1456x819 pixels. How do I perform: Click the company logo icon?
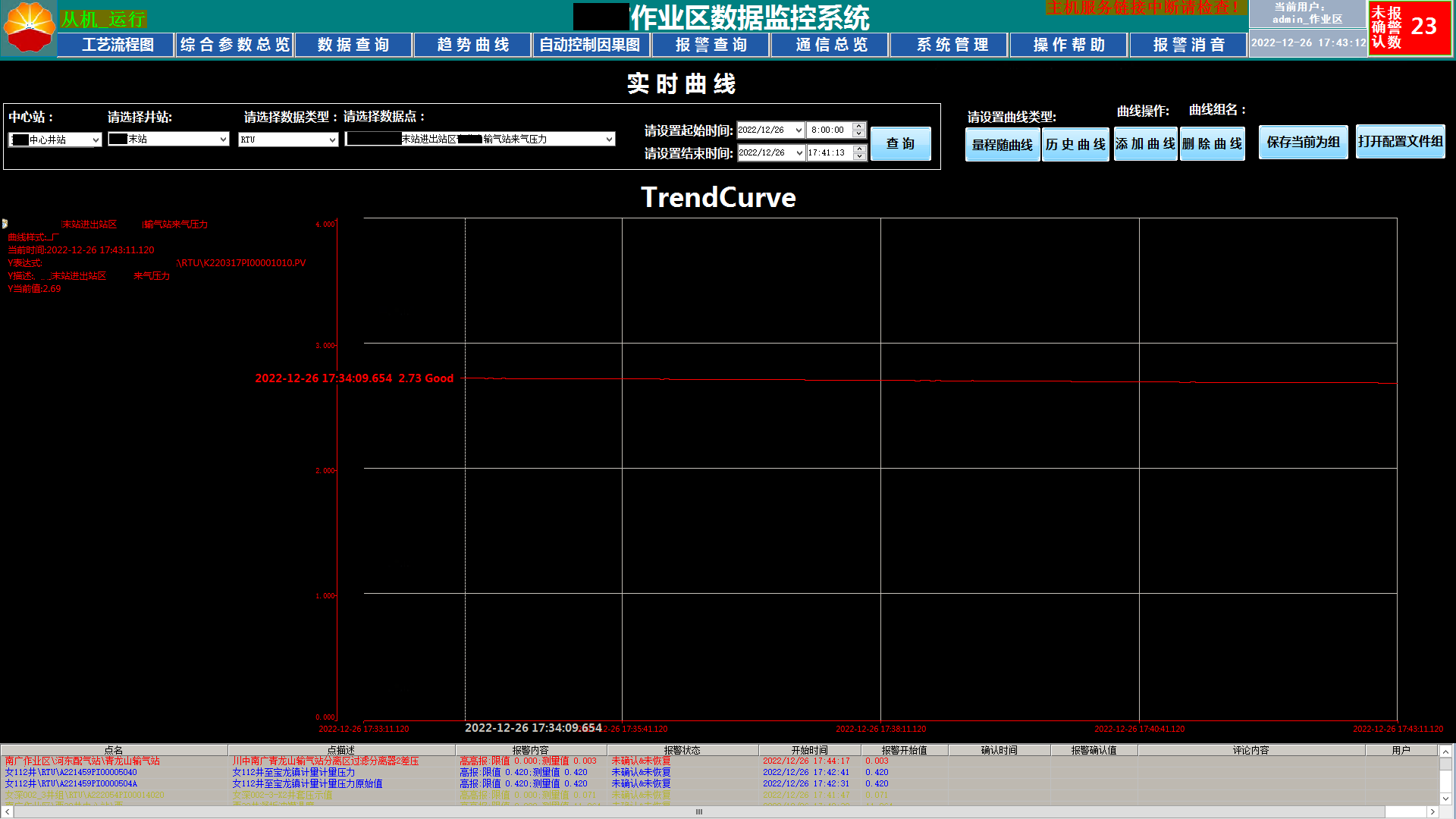pyautogui.click(x=29, y=27)
